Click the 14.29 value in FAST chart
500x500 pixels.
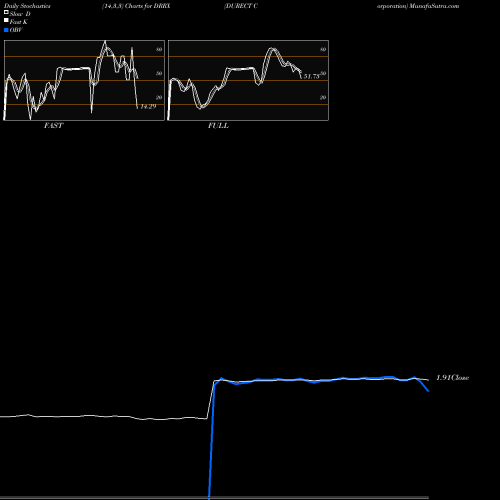click(x=148, y=106)
